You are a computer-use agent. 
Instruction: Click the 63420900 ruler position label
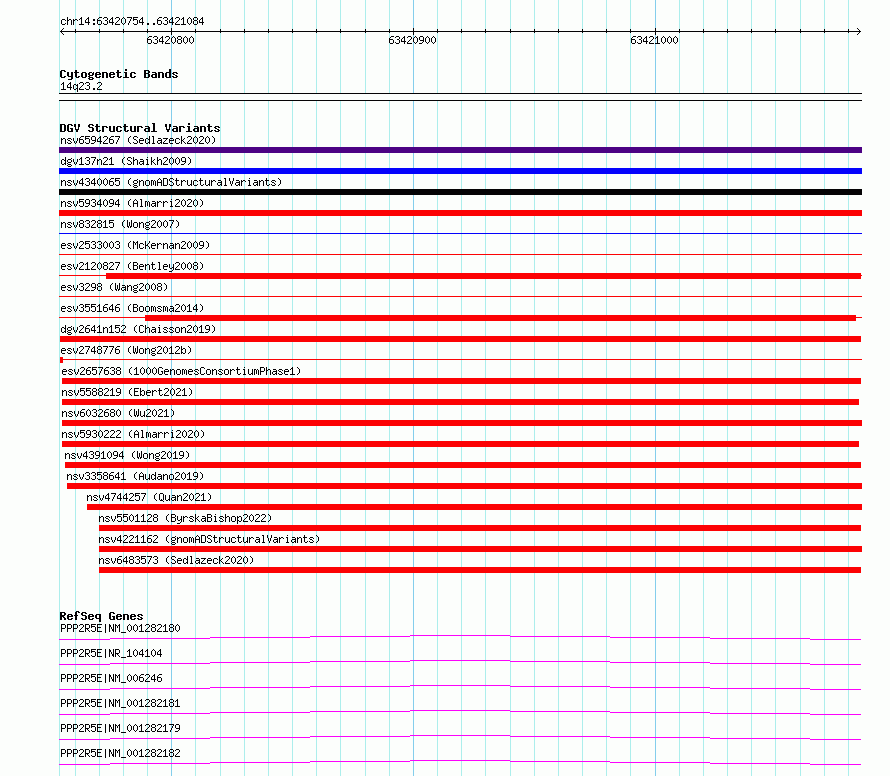[x=413, y=40]
